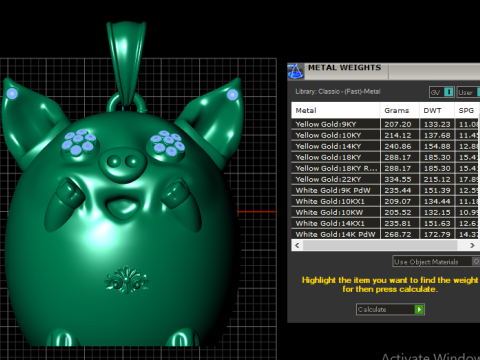
Task: Select the White Gold:9K PdW row
Action: [x=385, y=190]
